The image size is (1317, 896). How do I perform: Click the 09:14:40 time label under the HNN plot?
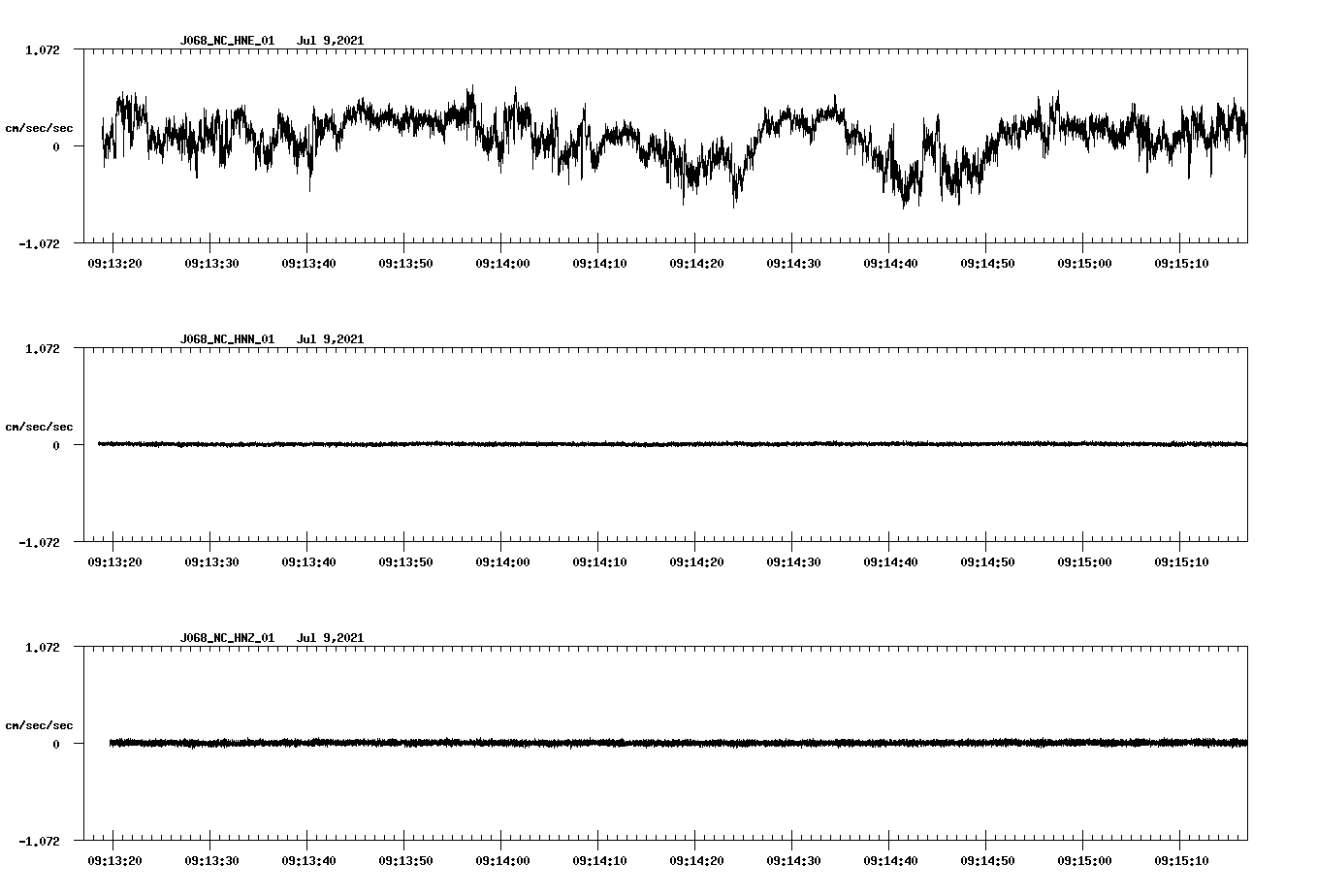coord(890,561)
